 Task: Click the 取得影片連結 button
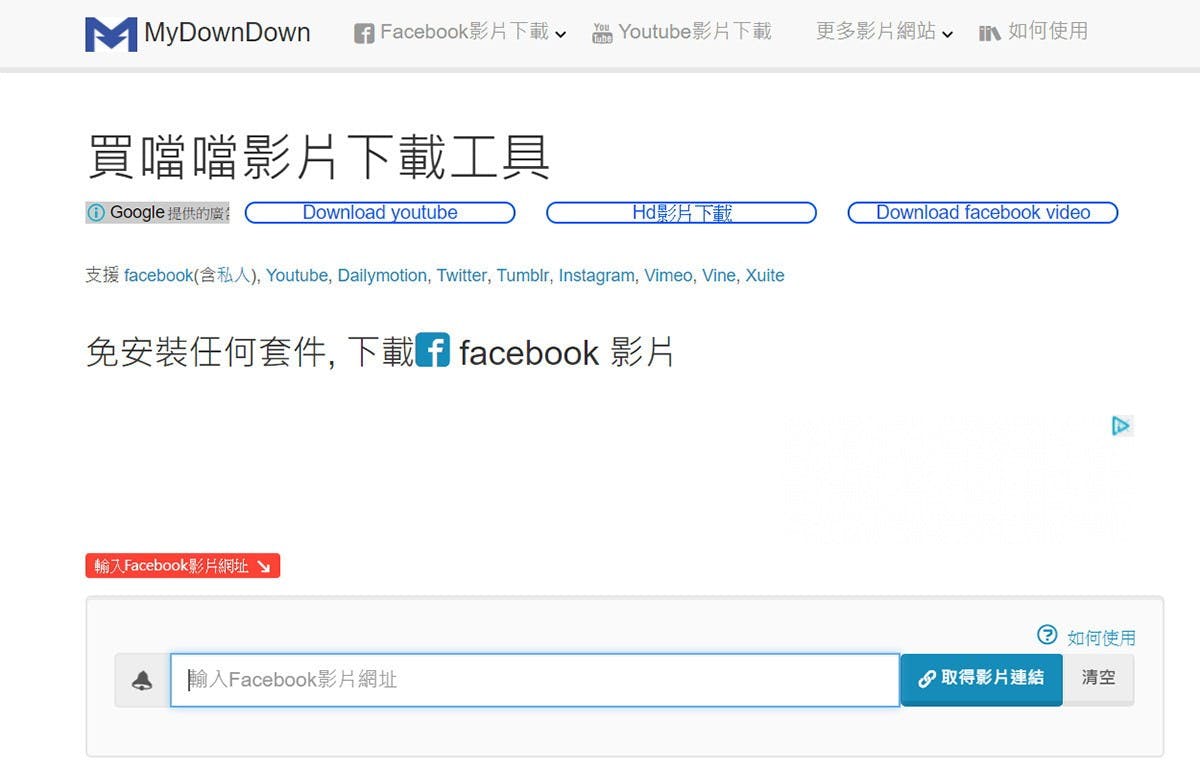(981, 679)
